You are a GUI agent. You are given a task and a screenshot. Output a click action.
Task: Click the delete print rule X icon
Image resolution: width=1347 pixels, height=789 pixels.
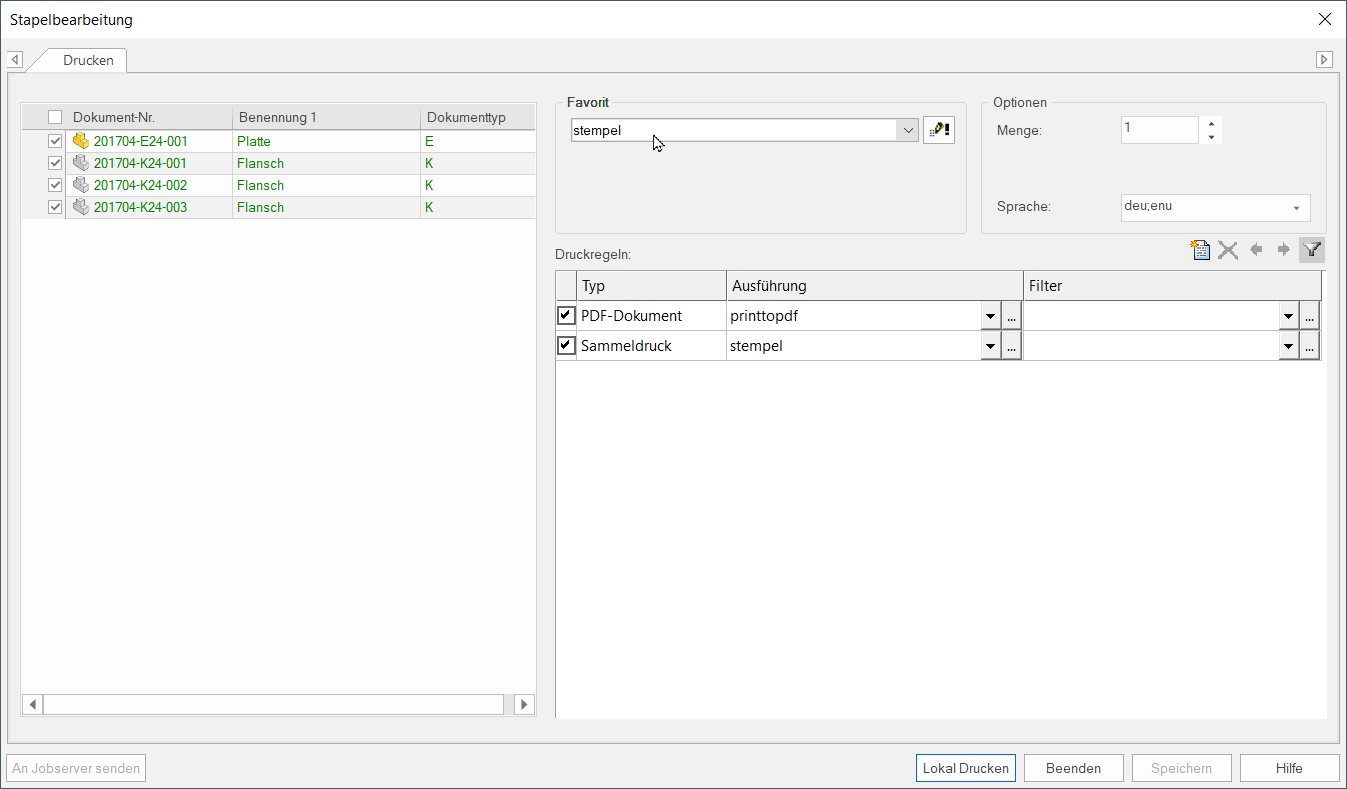(x=1228, y=250)
